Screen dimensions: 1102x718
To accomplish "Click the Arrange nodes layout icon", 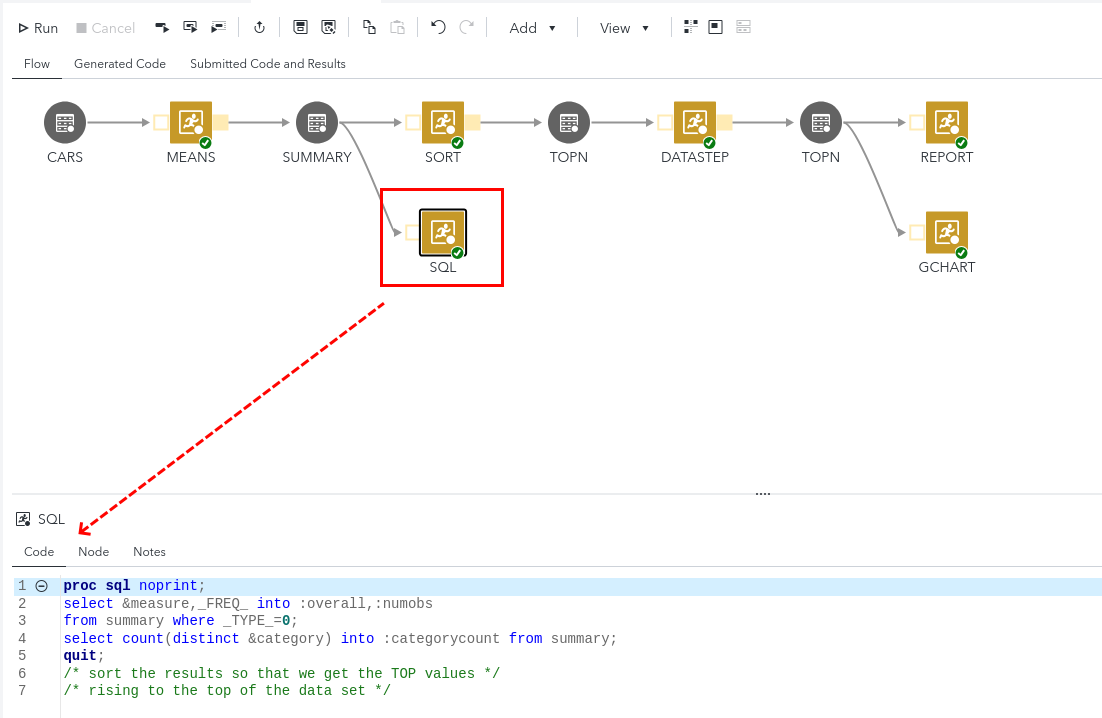I will tap(690, 28).
